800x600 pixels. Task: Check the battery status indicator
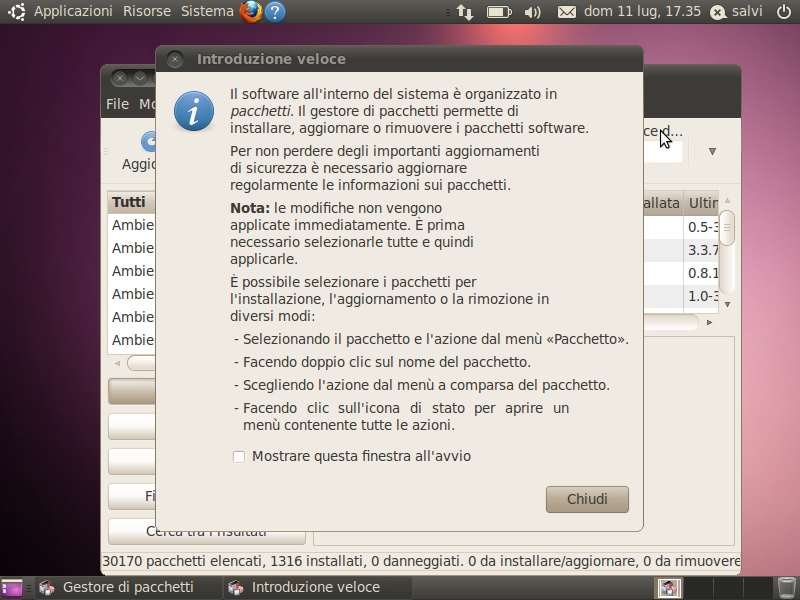coord(498,12)
